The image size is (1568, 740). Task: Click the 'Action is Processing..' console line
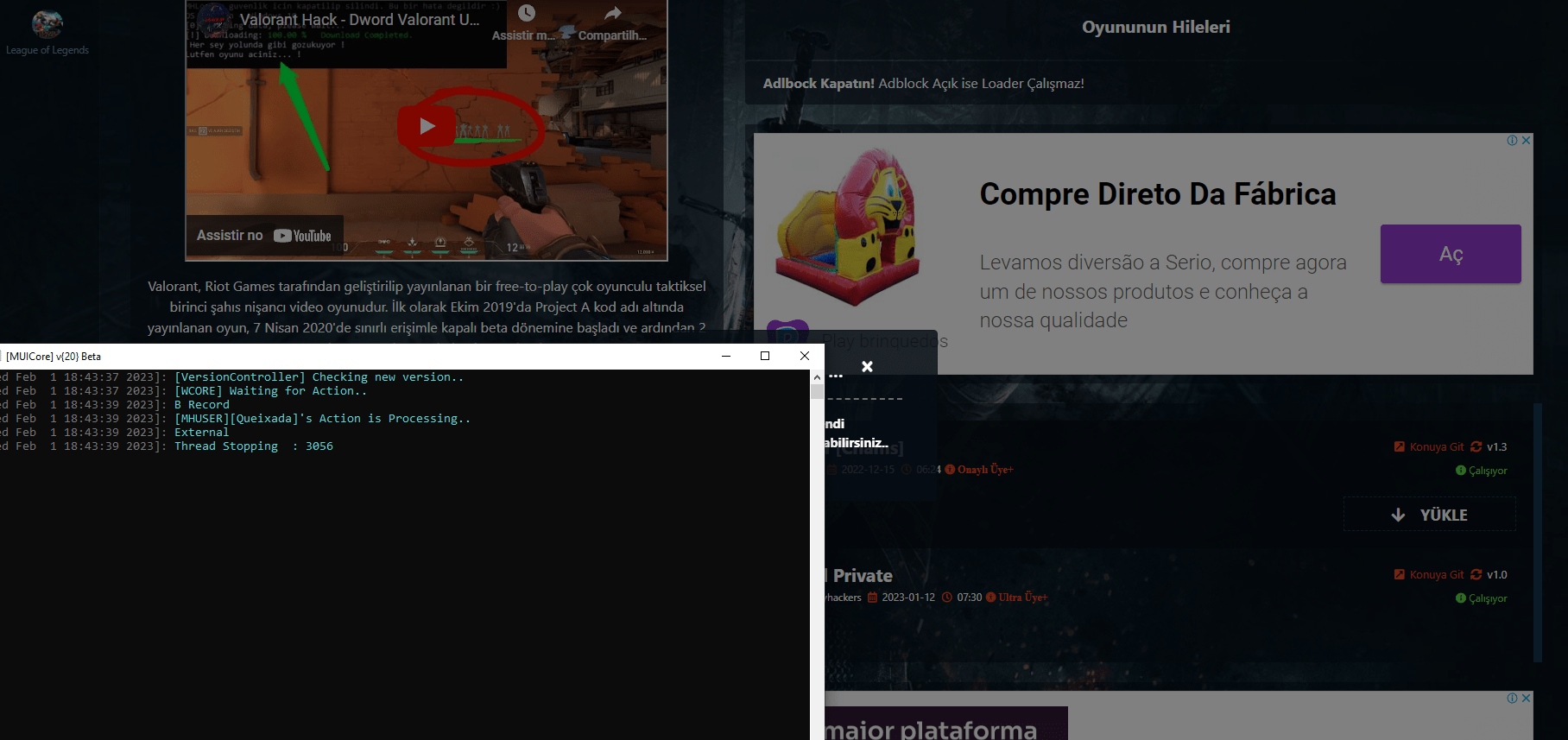click(323, 419)
